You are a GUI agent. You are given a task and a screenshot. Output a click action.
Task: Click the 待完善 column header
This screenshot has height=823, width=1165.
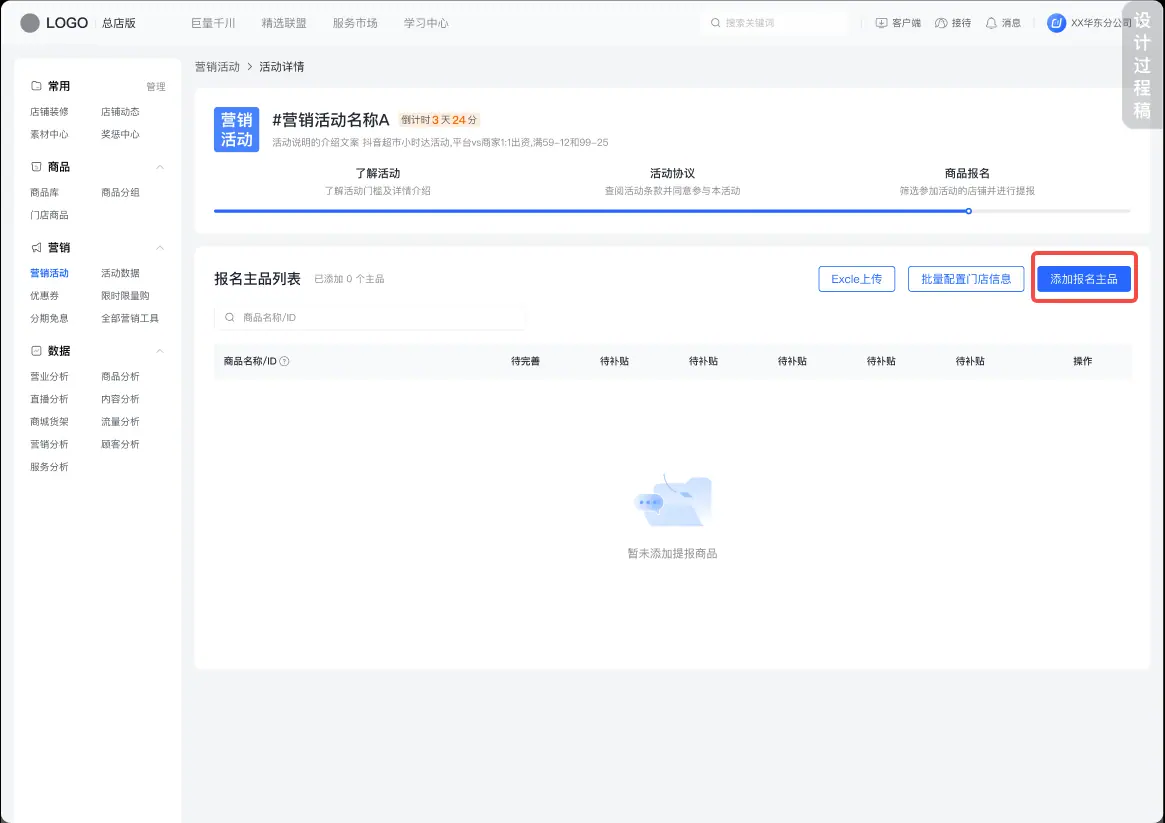click(x=525, y=361)
